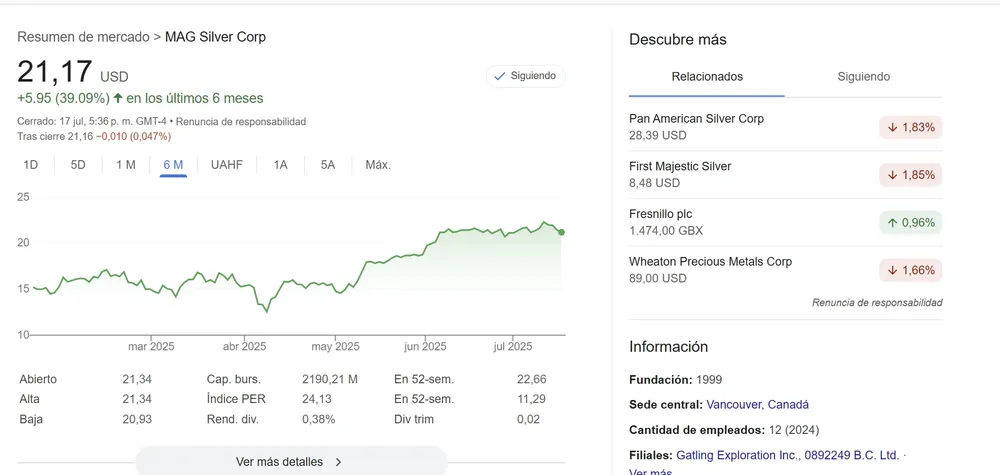This screenshot has height=475, width=1000.
Task: Click the Descubre más heading
Action: [x=678, y=40]
